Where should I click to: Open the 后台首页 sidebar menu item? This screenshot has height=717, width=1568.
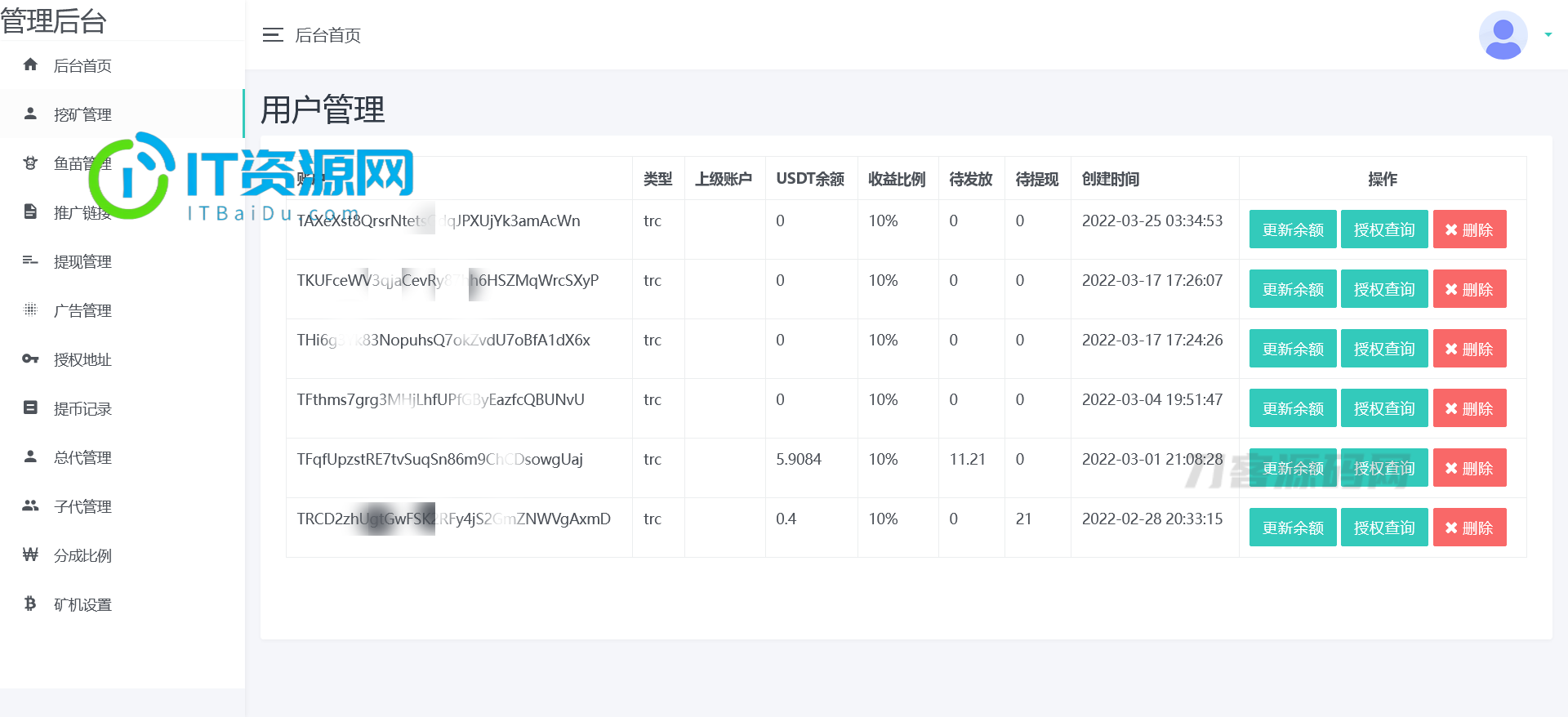[122, 65]
